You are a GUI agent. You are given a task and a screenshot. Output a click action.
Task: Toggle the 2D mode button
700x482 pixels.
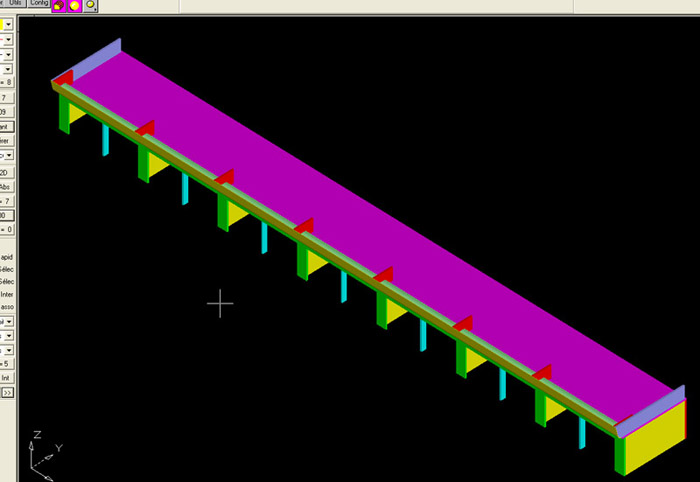pyautogui.click(x=6, y=171)
